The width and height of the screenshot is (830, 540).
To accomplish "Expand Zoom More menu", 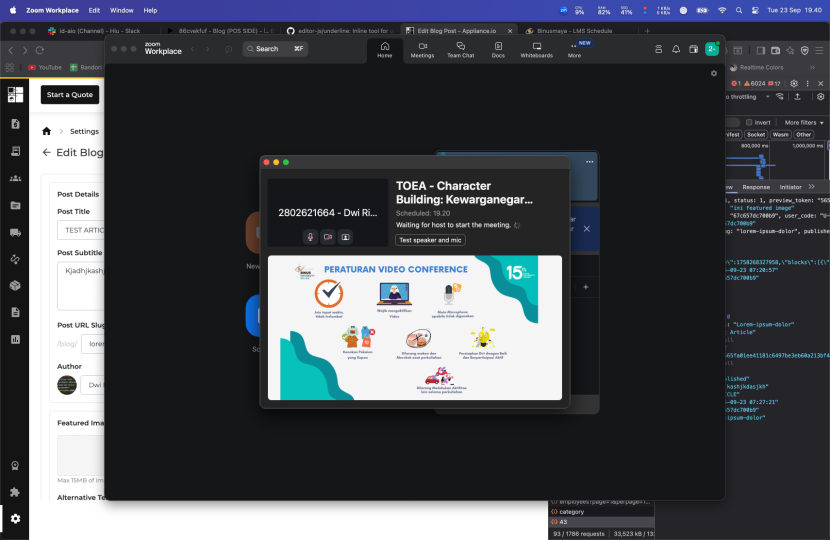I will 574,50.
